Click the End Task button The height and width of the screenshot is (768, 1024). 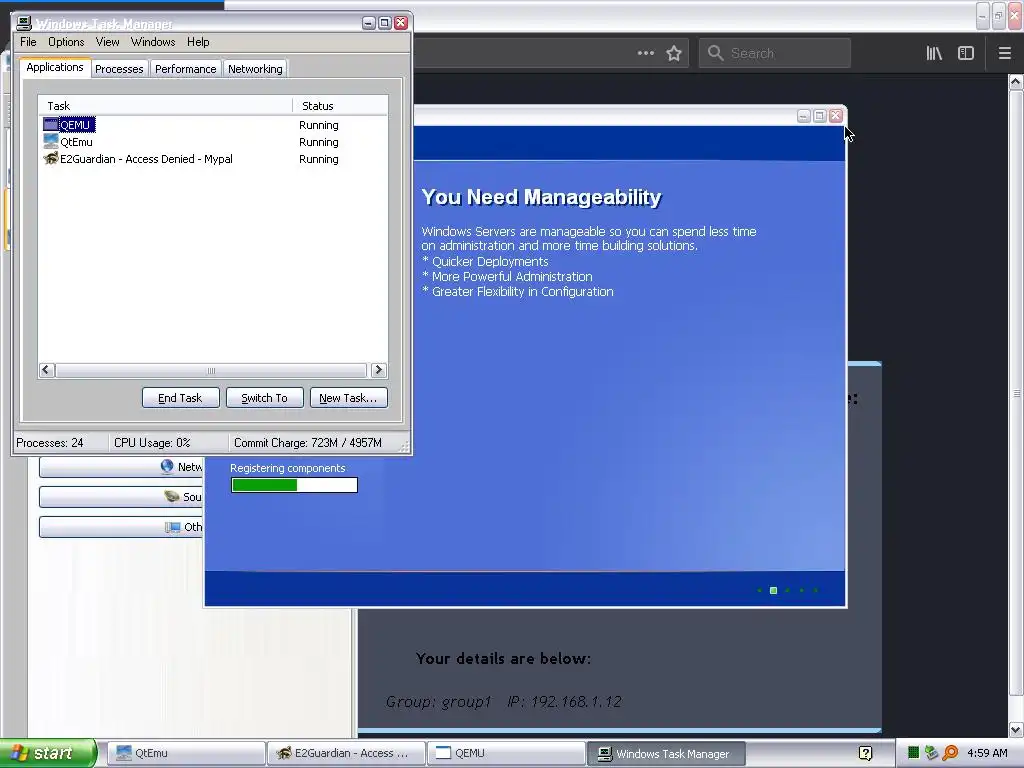click(180, 398)
